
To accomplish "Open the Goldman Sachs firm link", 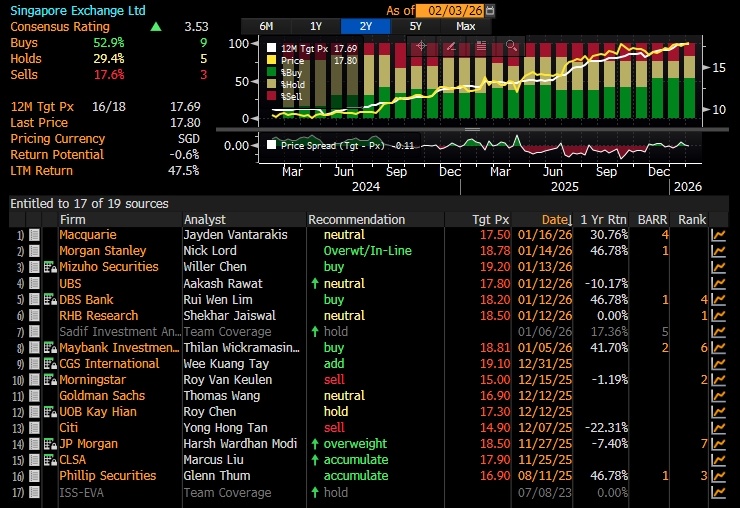I will coord(102,396).
